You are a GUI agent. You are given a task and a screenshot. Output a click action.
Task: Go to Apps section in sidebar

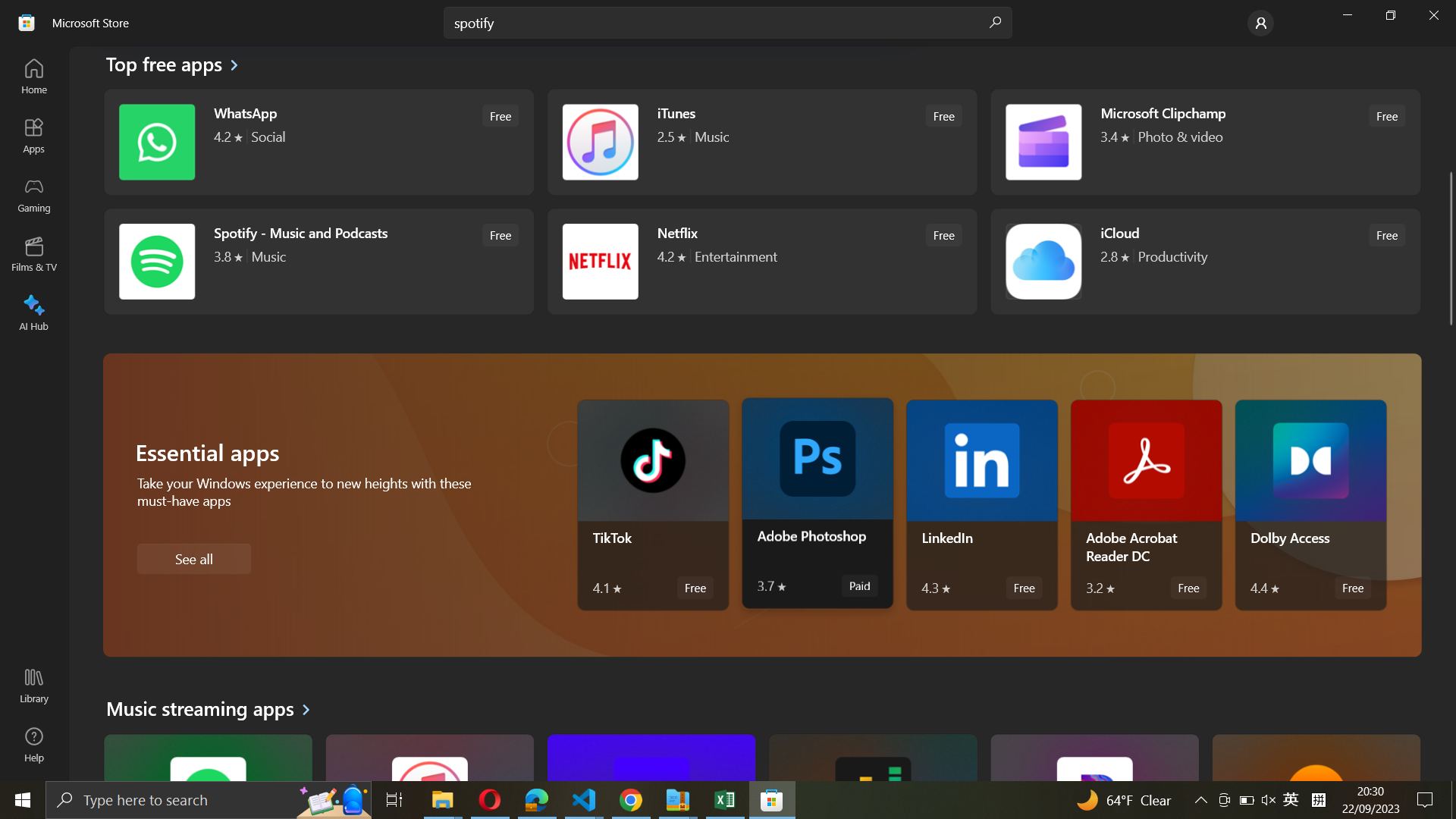click(33, 136)
